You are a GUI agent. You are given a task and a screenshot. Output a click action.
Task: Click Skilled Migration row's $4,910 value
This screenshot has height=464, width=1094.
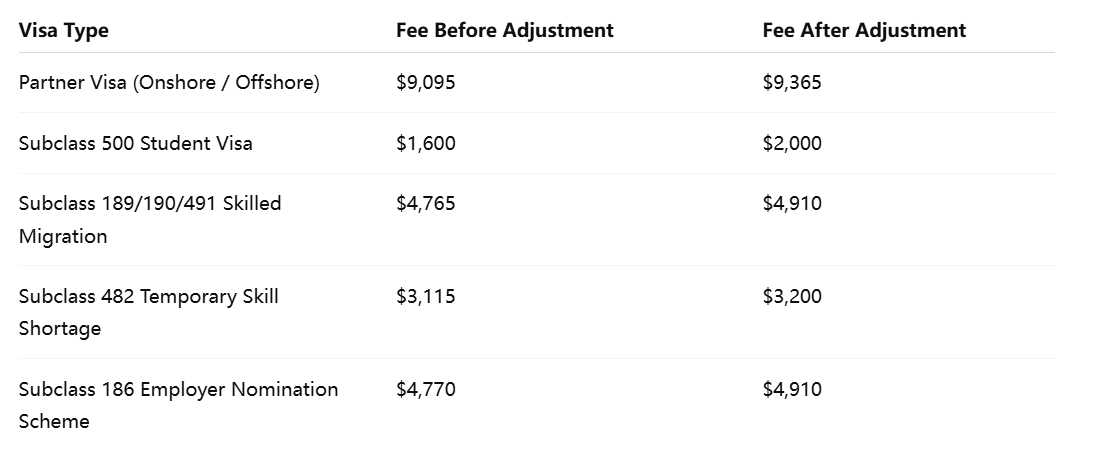(792, 203)
